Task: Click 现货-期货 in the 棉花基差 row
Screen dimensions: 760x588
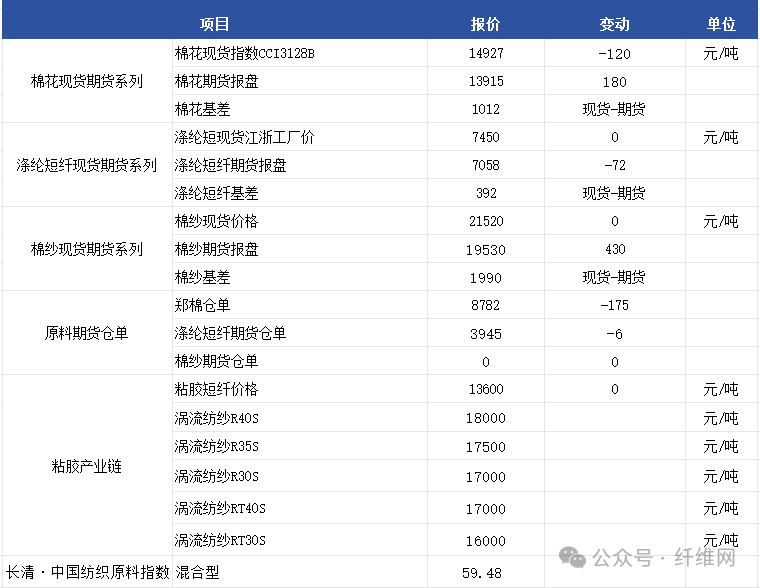Action: pyautogui.click(x=614, y=109)
